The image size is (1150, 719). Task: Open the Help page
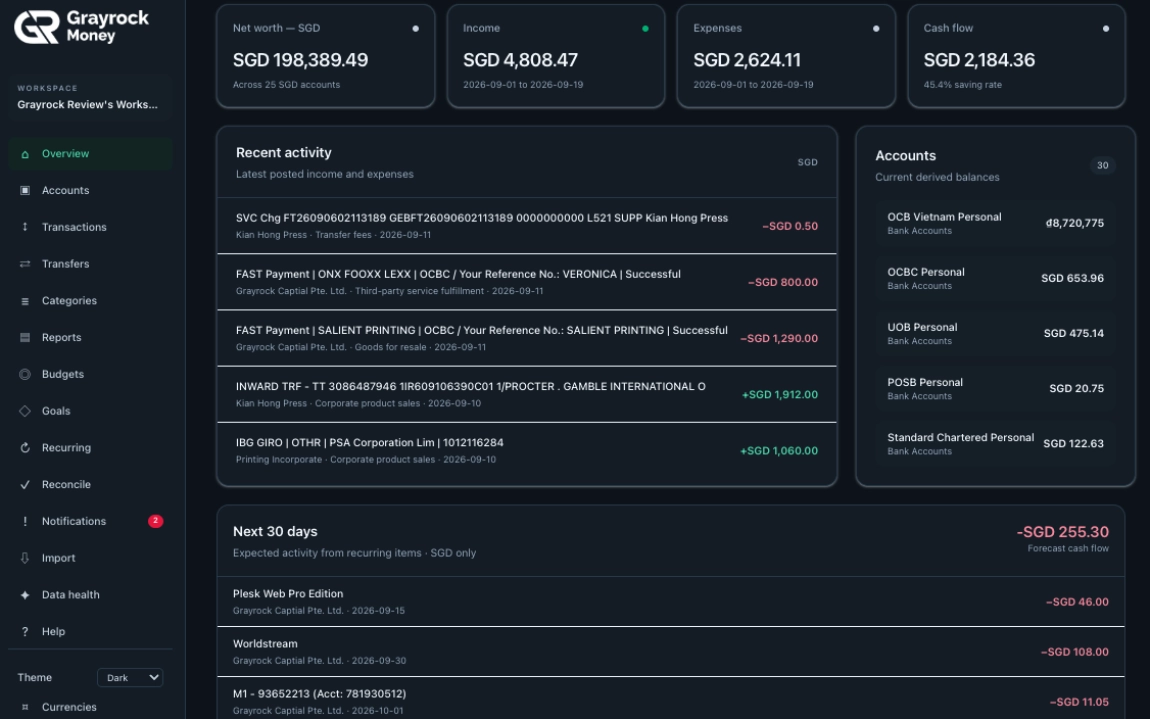coord(90,631)
